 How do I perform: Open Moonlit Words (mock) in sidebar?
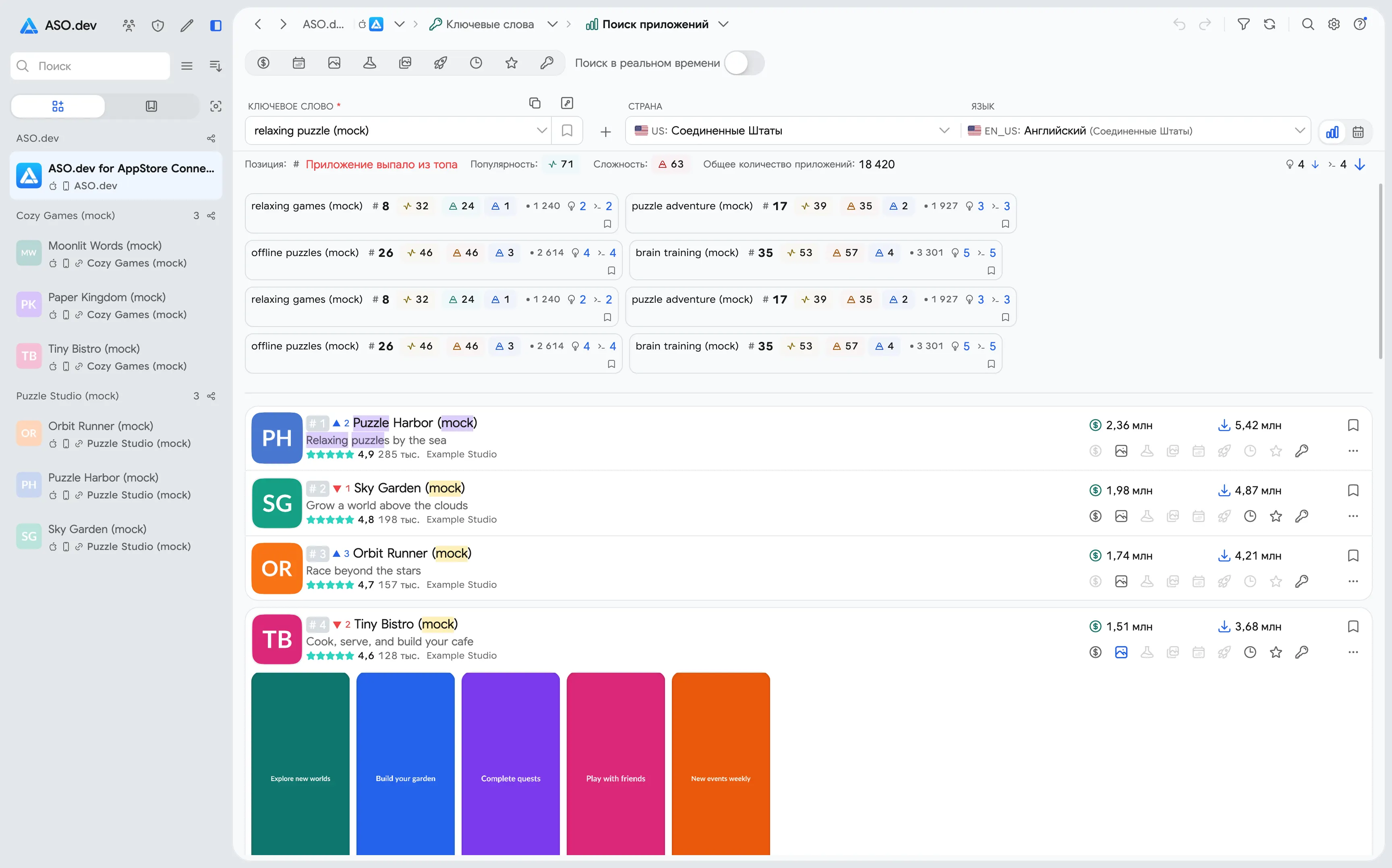point(116,254)
